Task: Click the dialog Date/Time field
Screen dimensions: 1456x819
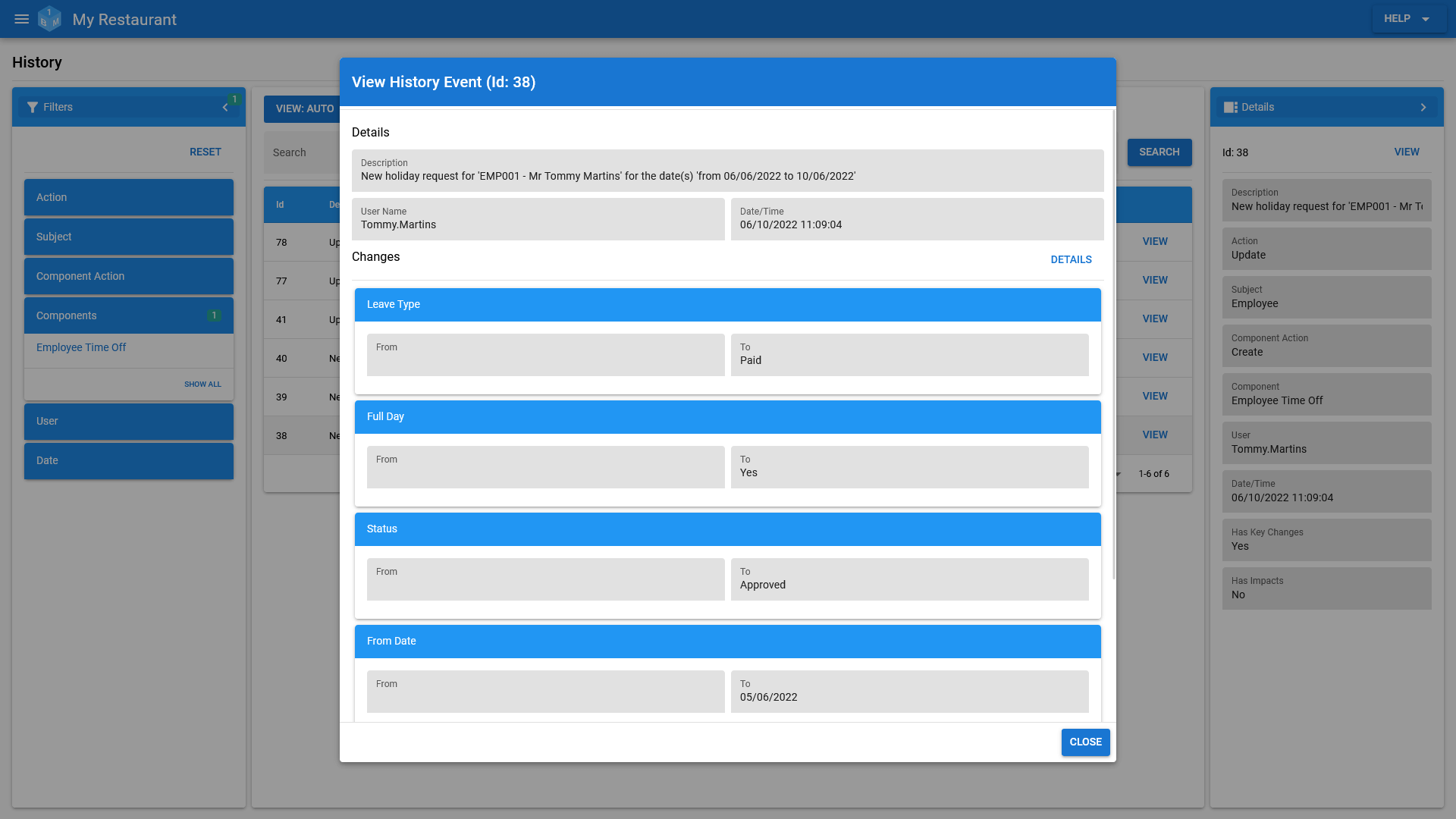Action: tap(918, 219)
